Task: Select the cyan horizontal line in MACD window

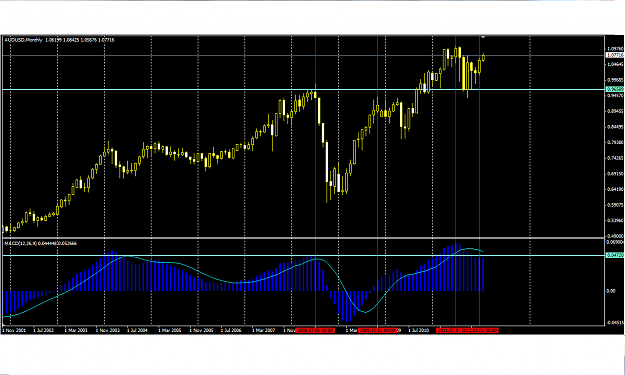Action: click(303, 255)
